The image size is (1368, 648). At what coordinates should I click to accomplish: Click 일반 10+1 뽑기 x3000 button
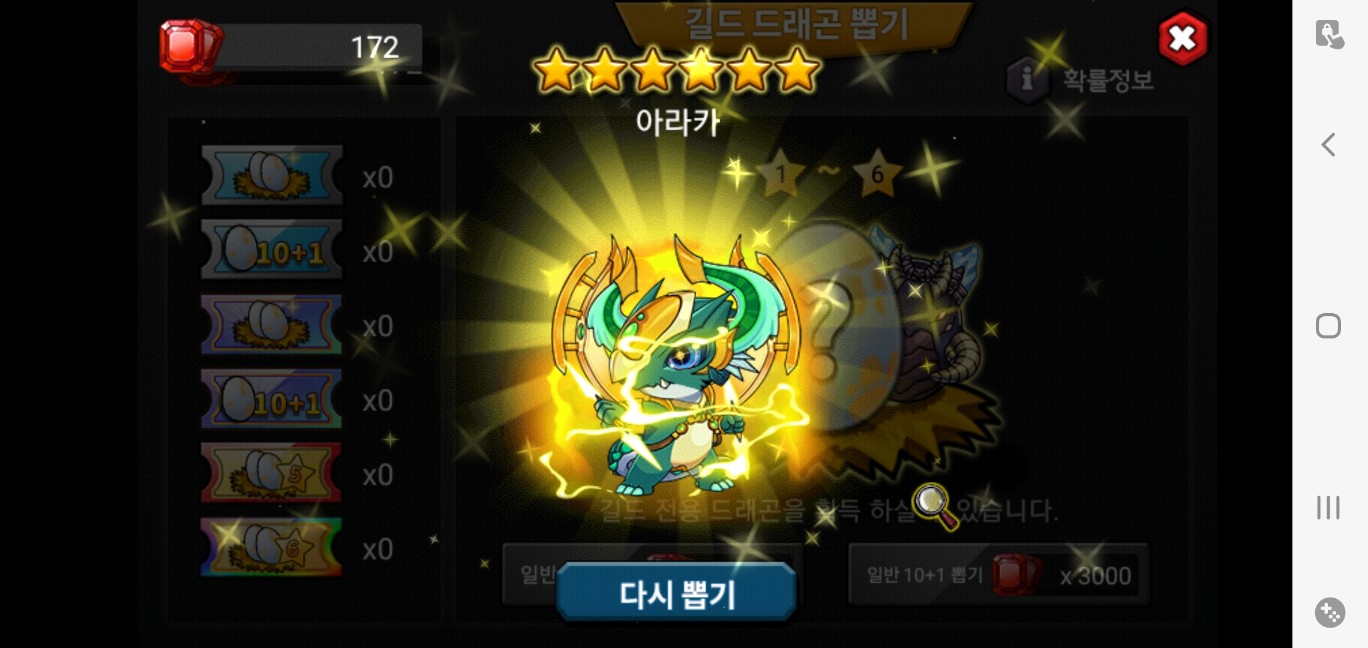pos(998,575)
